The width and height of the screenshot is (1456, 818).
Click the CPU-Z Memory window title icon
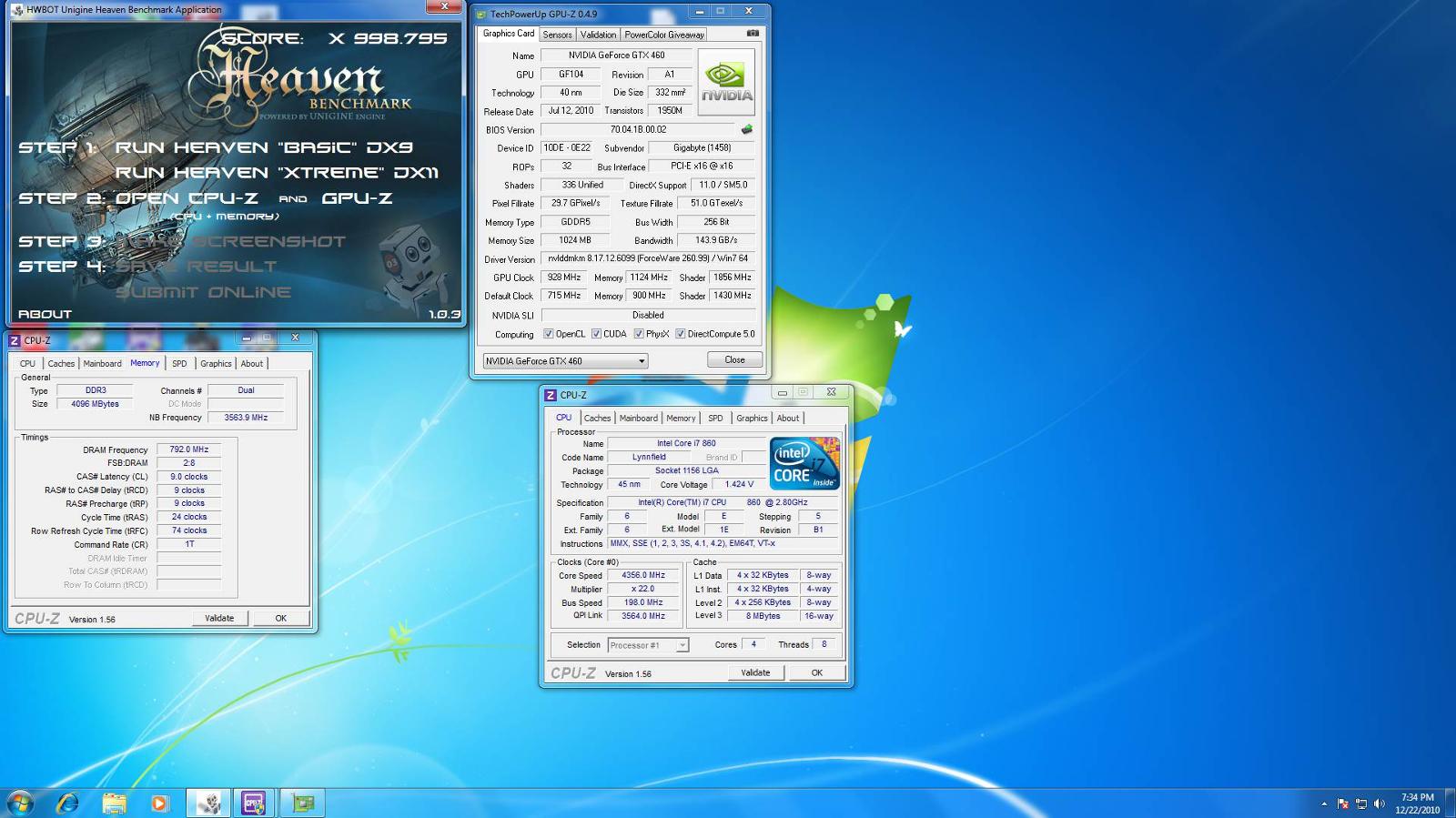click(x=14, y=340)
